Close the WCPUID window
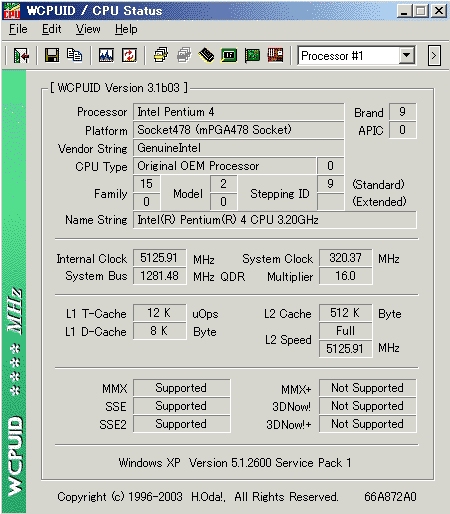This screenshot has width=450, height=514. click(x=439, y=11)
